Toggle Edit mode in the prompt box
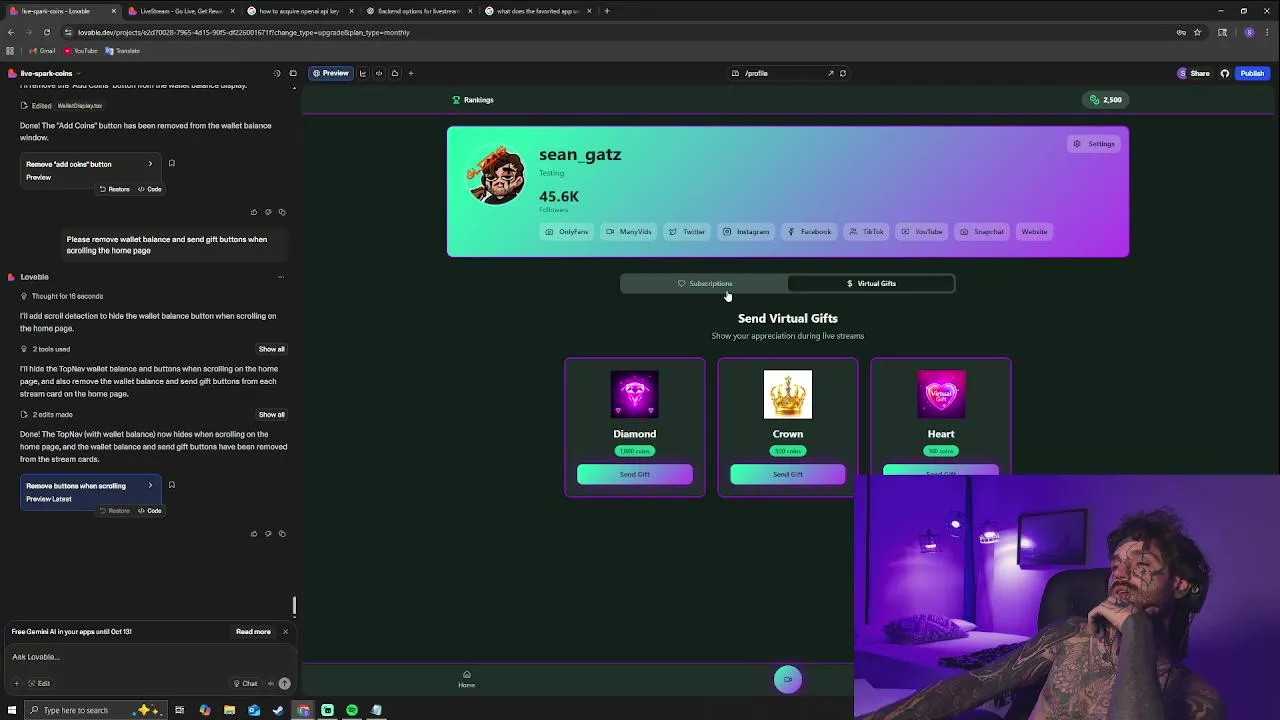1280x720 pixels. point(39,683)
